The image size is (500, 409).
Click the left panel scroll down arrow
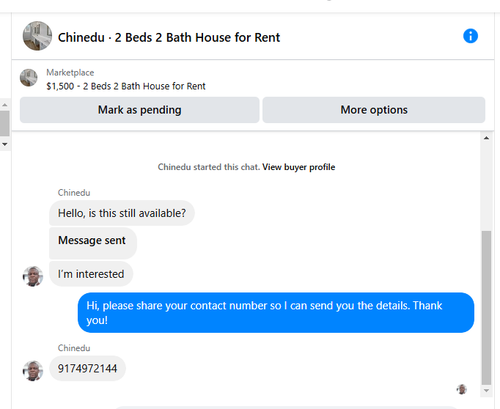[x=5, y=144]
